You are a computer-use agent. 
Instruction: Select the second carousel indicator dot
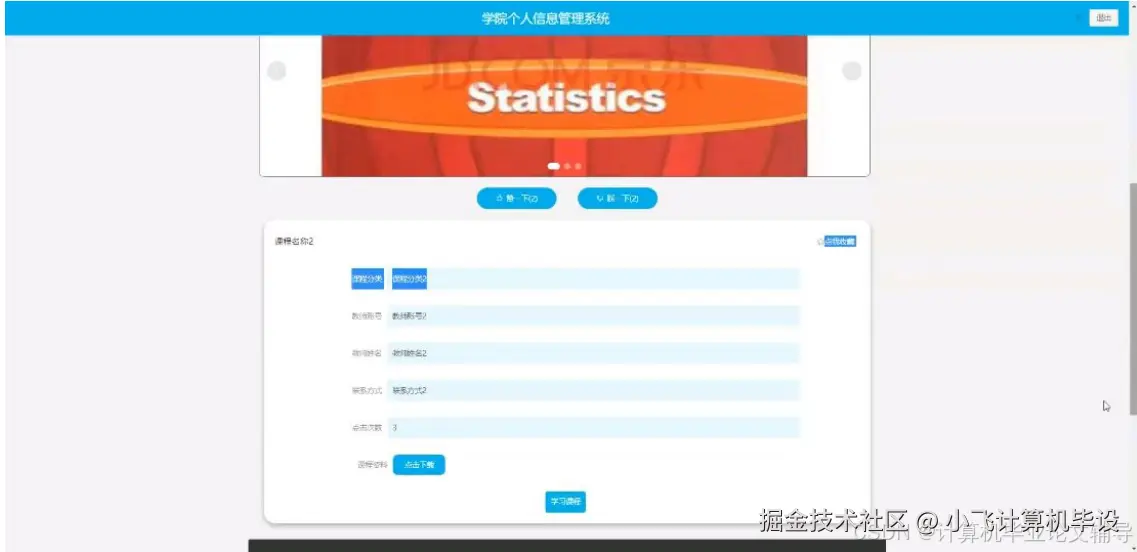568,166
